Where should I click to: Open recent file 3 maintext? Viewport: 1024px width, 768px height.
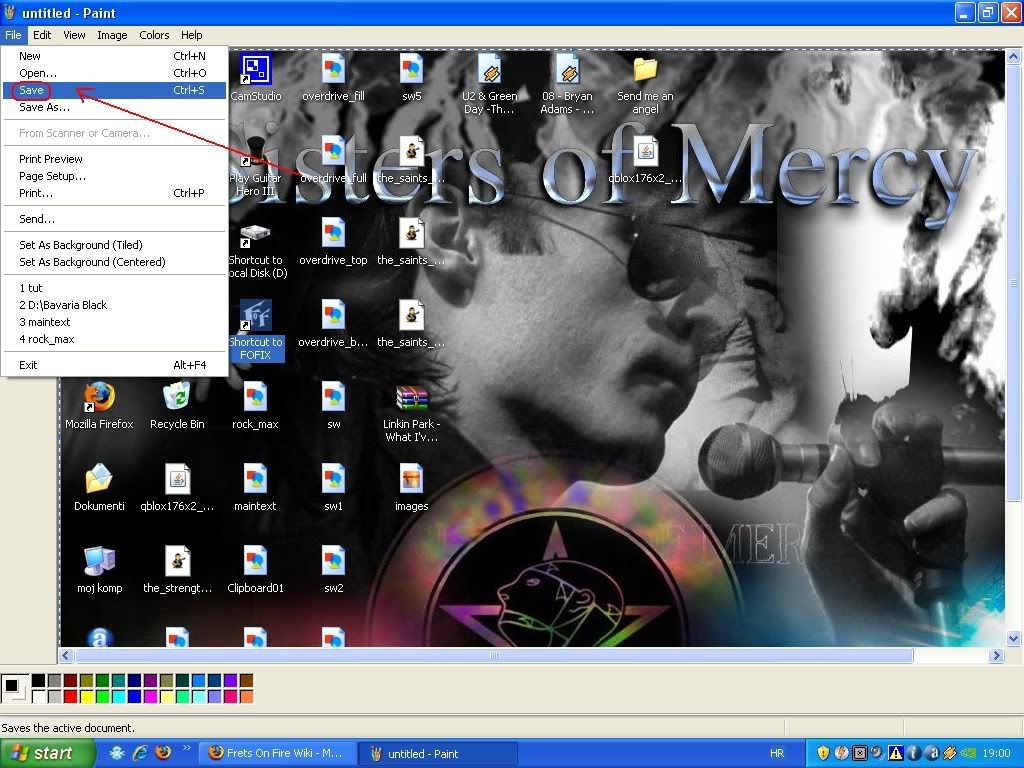click(114, 322)
